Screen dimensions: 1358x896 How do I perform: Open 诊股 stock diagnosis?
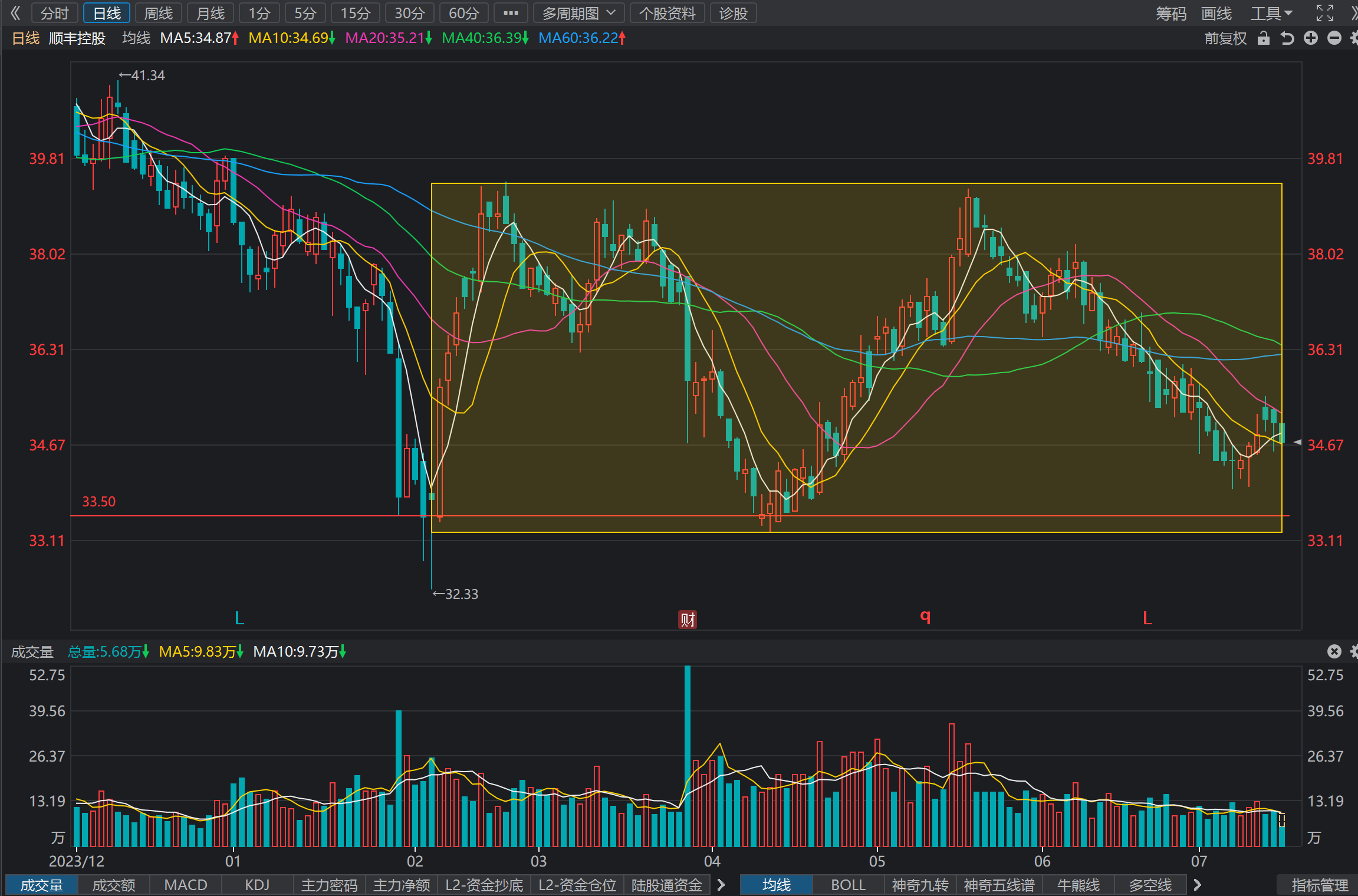click(x=734, y=13)
